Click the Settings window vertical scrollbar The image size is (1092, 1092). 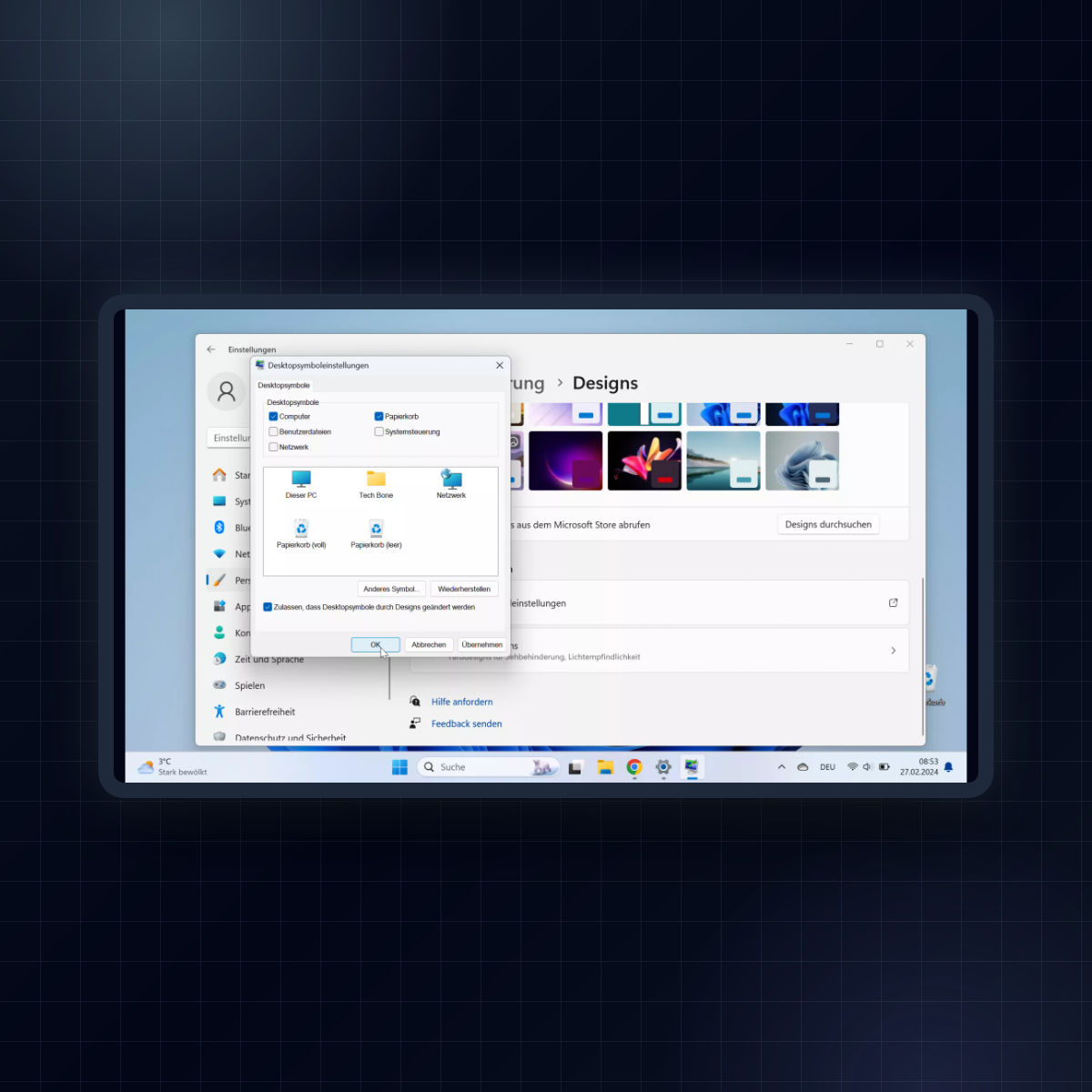pyautogui.click(x=924, y=655)
